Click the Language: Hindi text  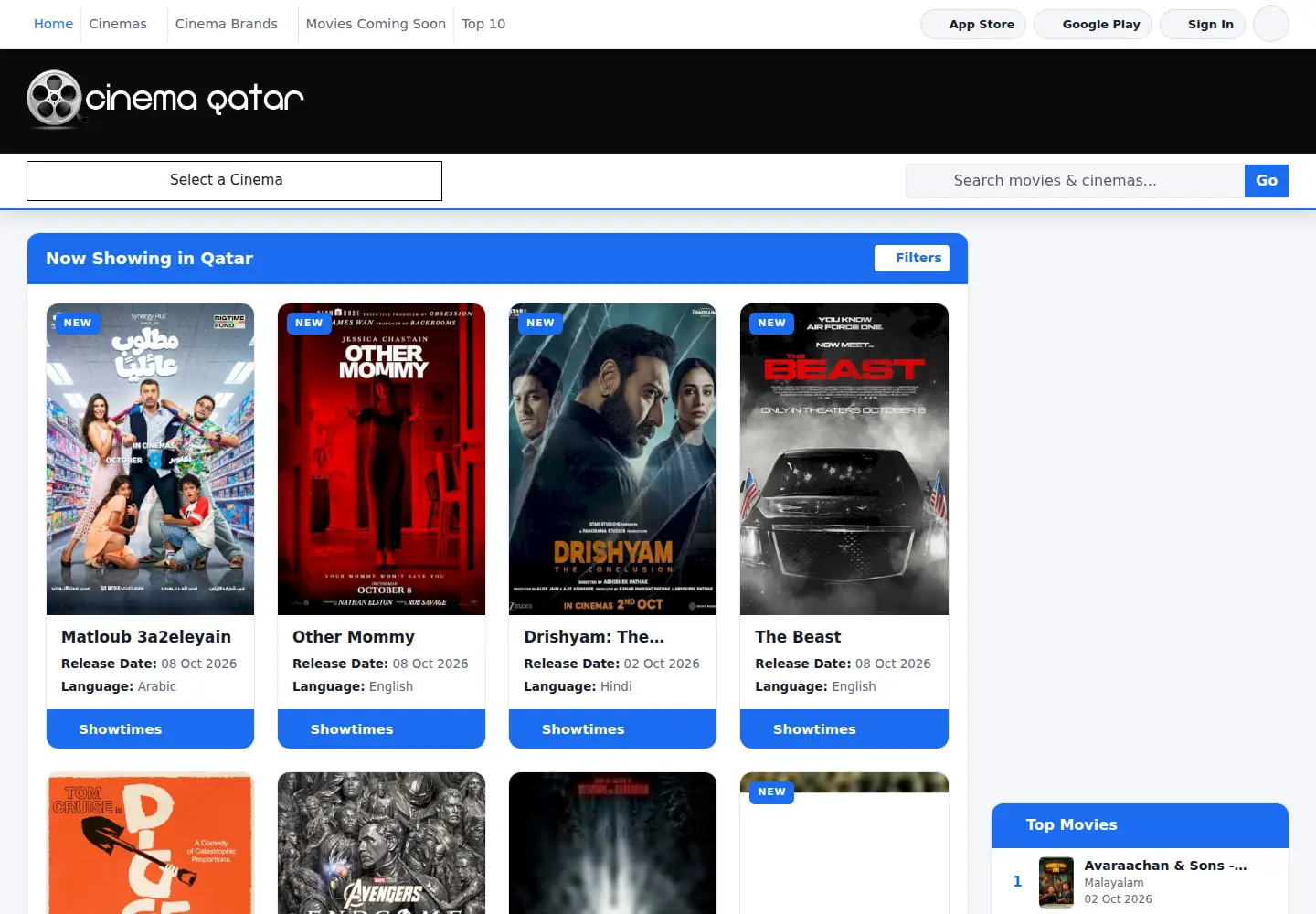pos(578,686)
